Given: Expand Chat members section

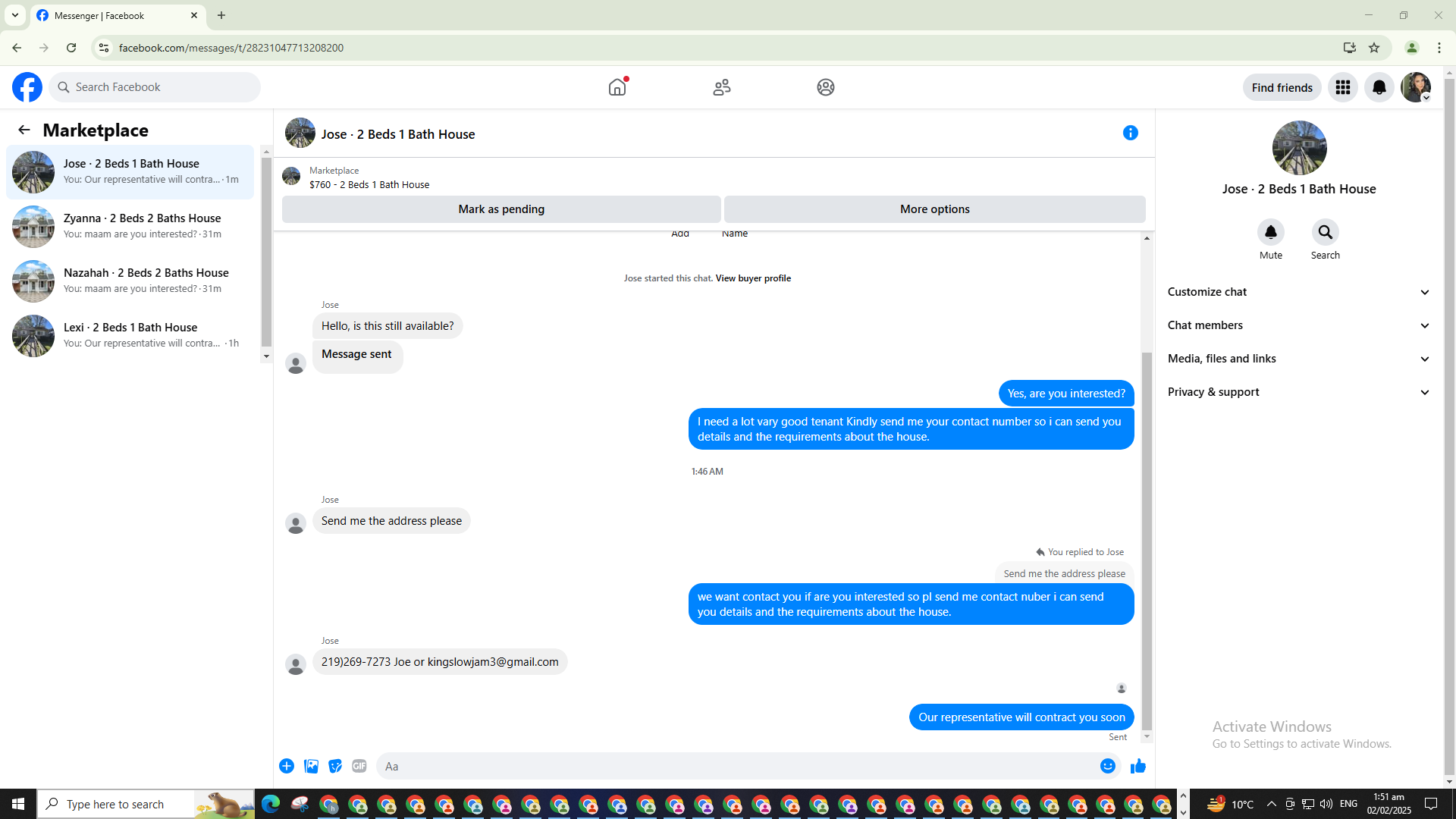Looking at the screenshot, I should coord(1298,325).
